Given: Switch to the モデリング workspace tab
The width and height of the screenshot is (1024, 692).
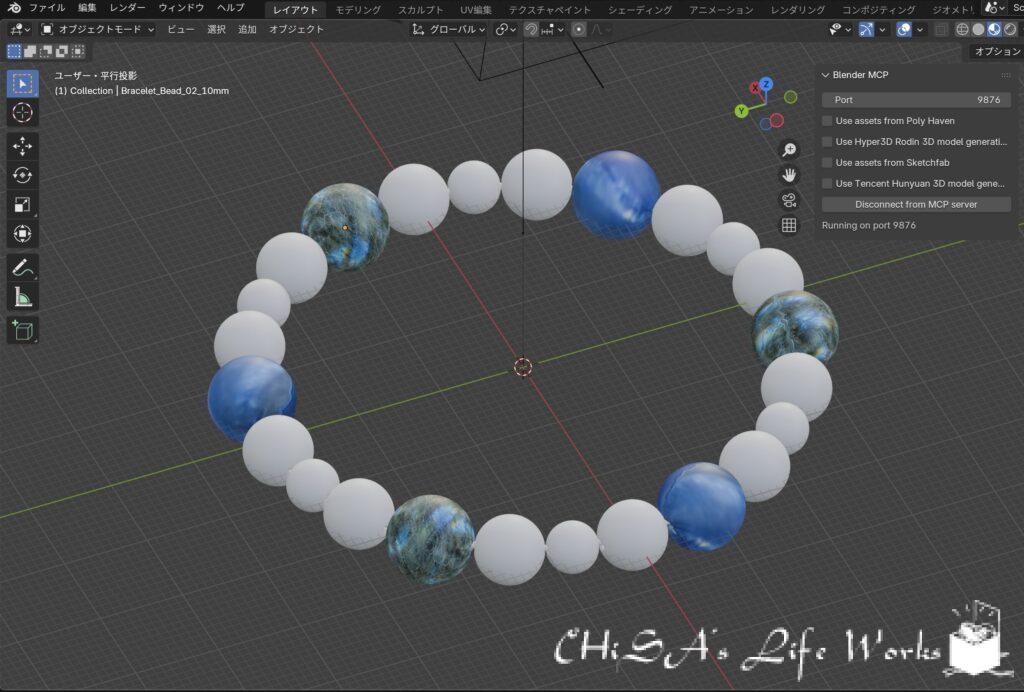Looking at the screenshot, I should (358, 10).
